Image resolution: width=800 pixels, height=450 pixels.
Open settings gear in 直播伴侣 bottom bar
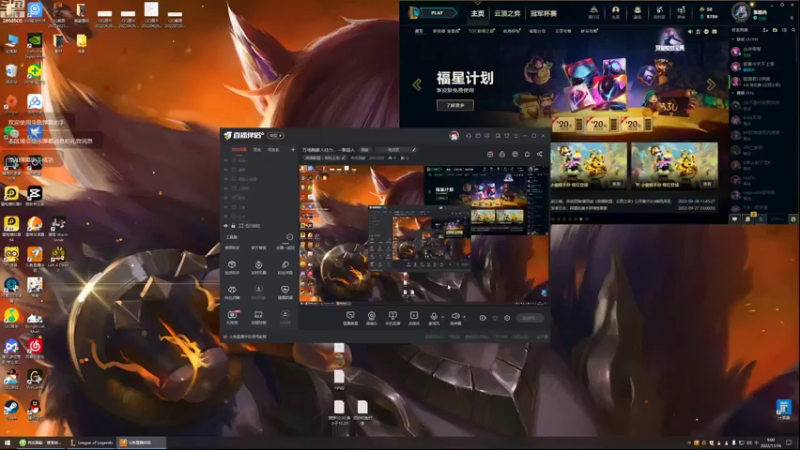(507, 318)
